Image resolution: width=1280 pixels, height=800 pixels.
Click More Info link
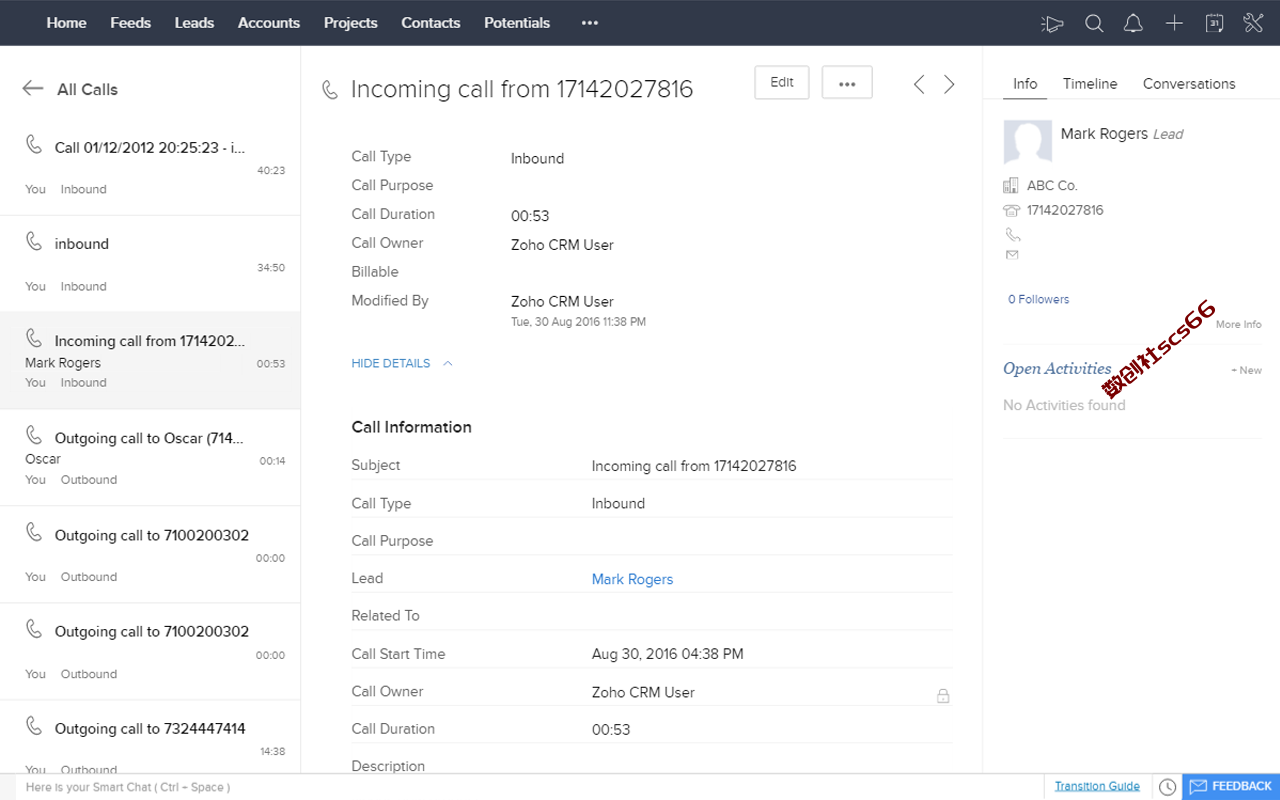coord(1238,324)
